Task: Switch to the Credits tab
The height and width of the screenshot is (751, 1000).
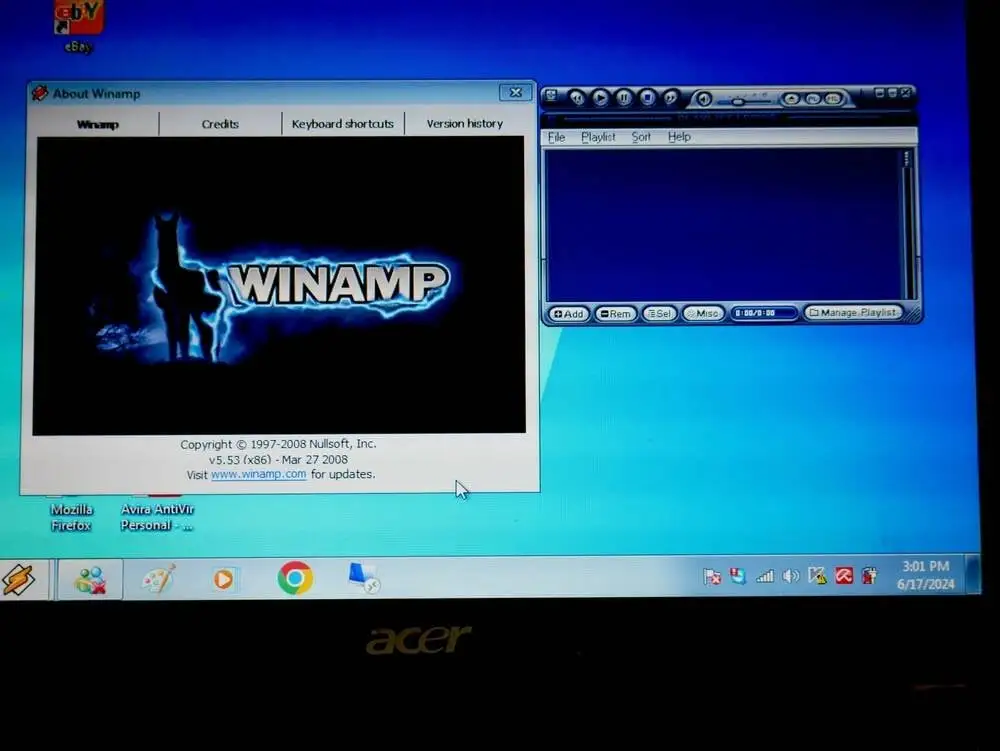Action: pos(220,124)
